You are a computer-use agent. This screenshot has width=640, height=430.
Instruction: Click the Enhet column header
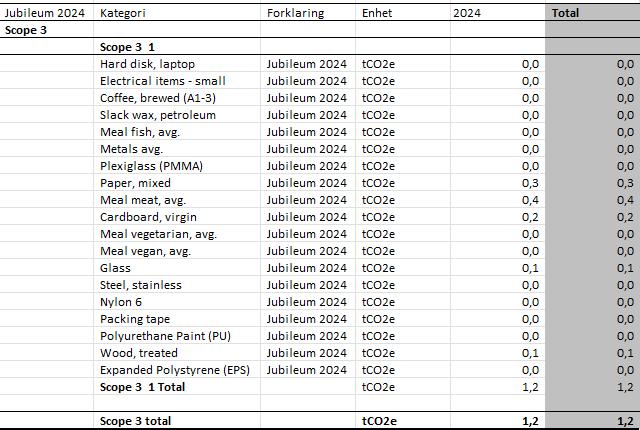click(377, 13)
